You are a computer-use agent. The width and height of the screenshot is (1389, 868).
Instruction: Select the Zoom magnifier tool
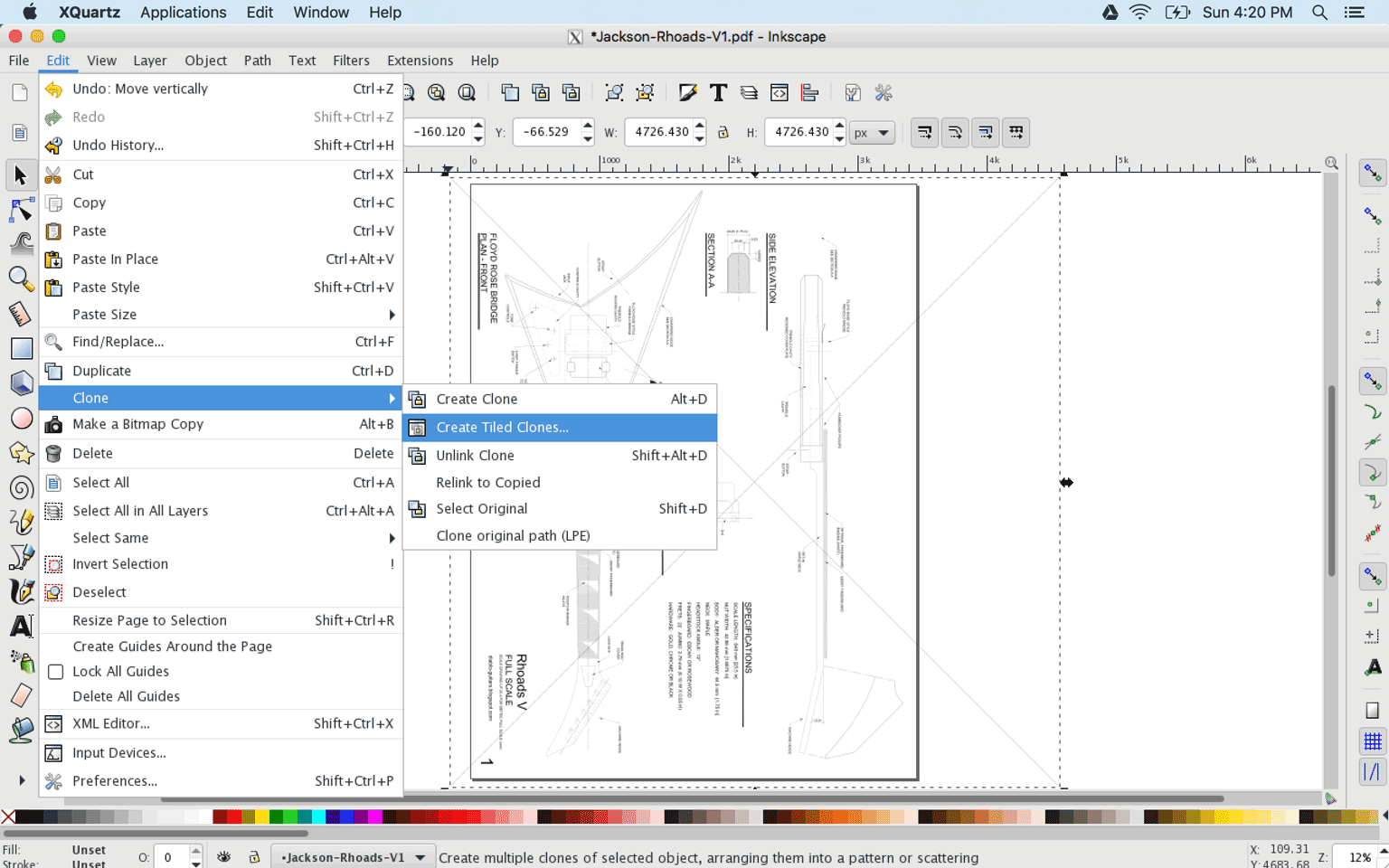[x=20, y=278]
